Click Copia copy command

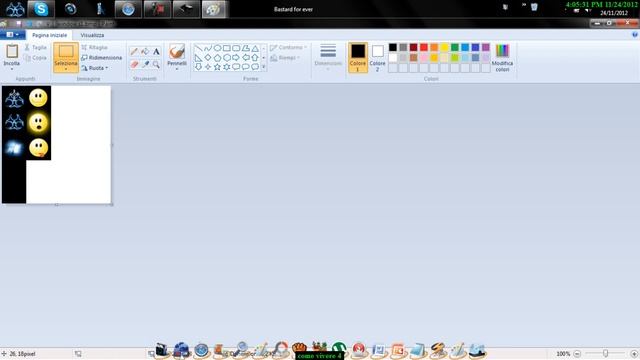pos(35,58)
